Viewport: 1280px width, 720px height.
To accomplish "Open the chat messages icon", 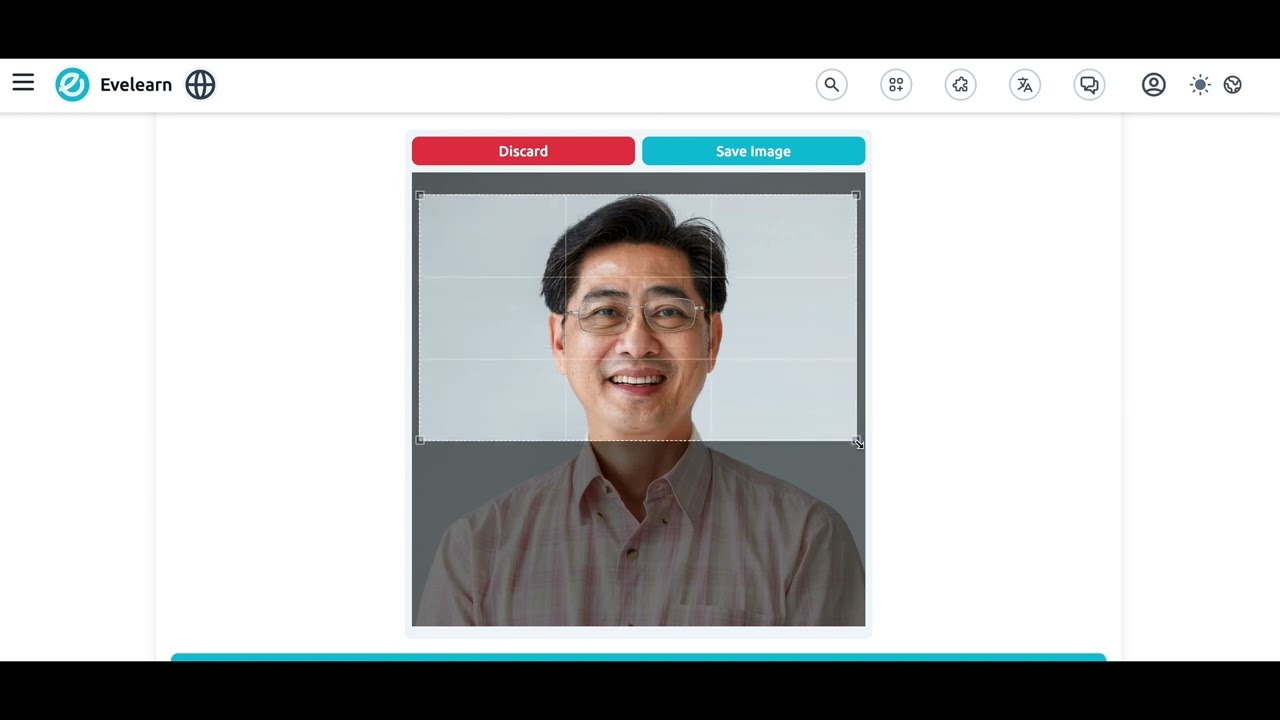I will coord(1089,85).
